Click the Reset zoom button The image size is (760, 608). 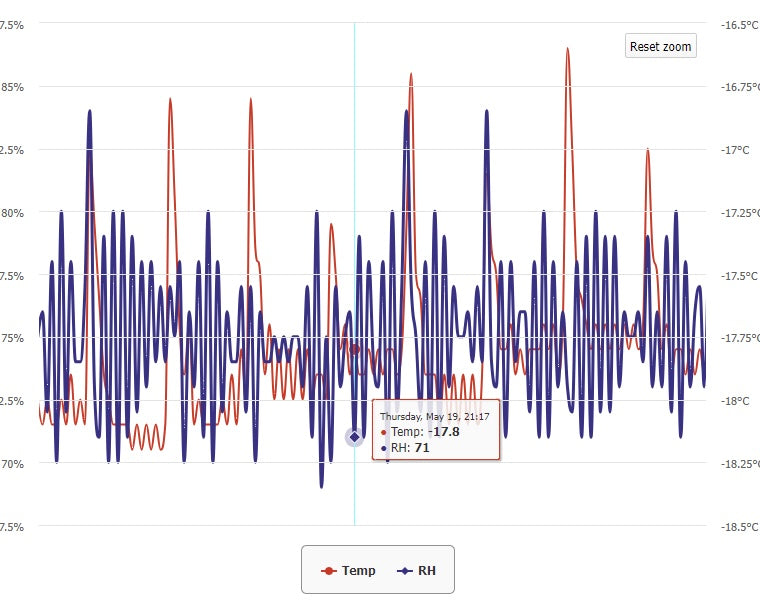coord(660,46)
